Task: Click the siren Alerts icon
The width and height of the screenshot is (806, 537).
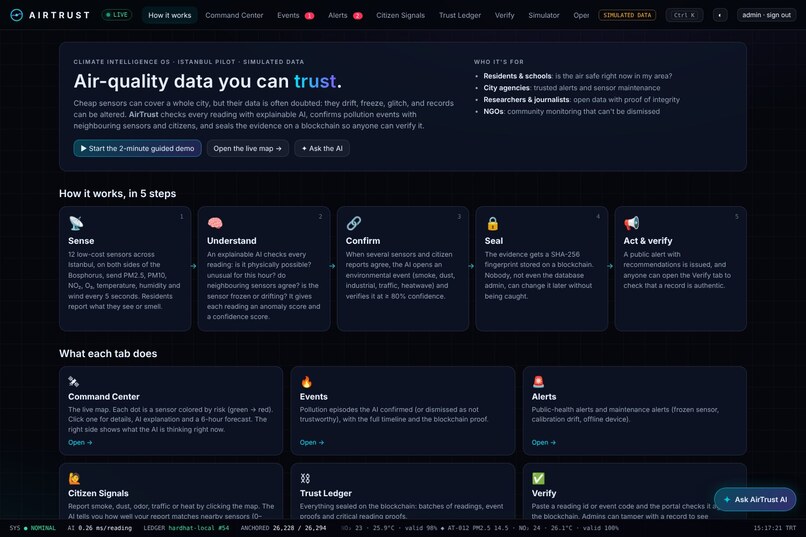Action: (538, 381)
